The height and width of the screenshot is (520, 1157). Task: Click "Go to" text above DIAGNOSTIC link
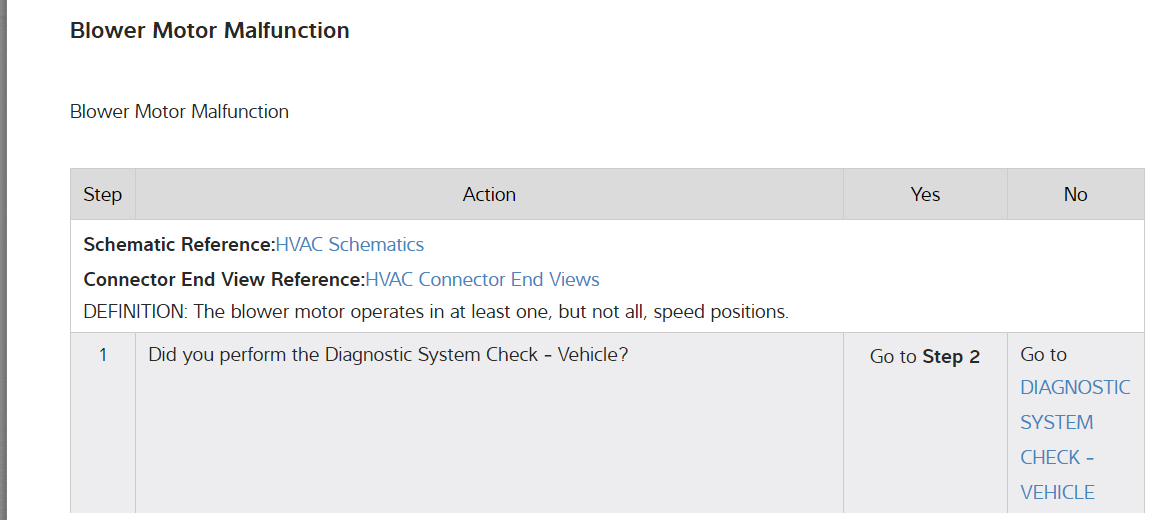[1043, 355]
